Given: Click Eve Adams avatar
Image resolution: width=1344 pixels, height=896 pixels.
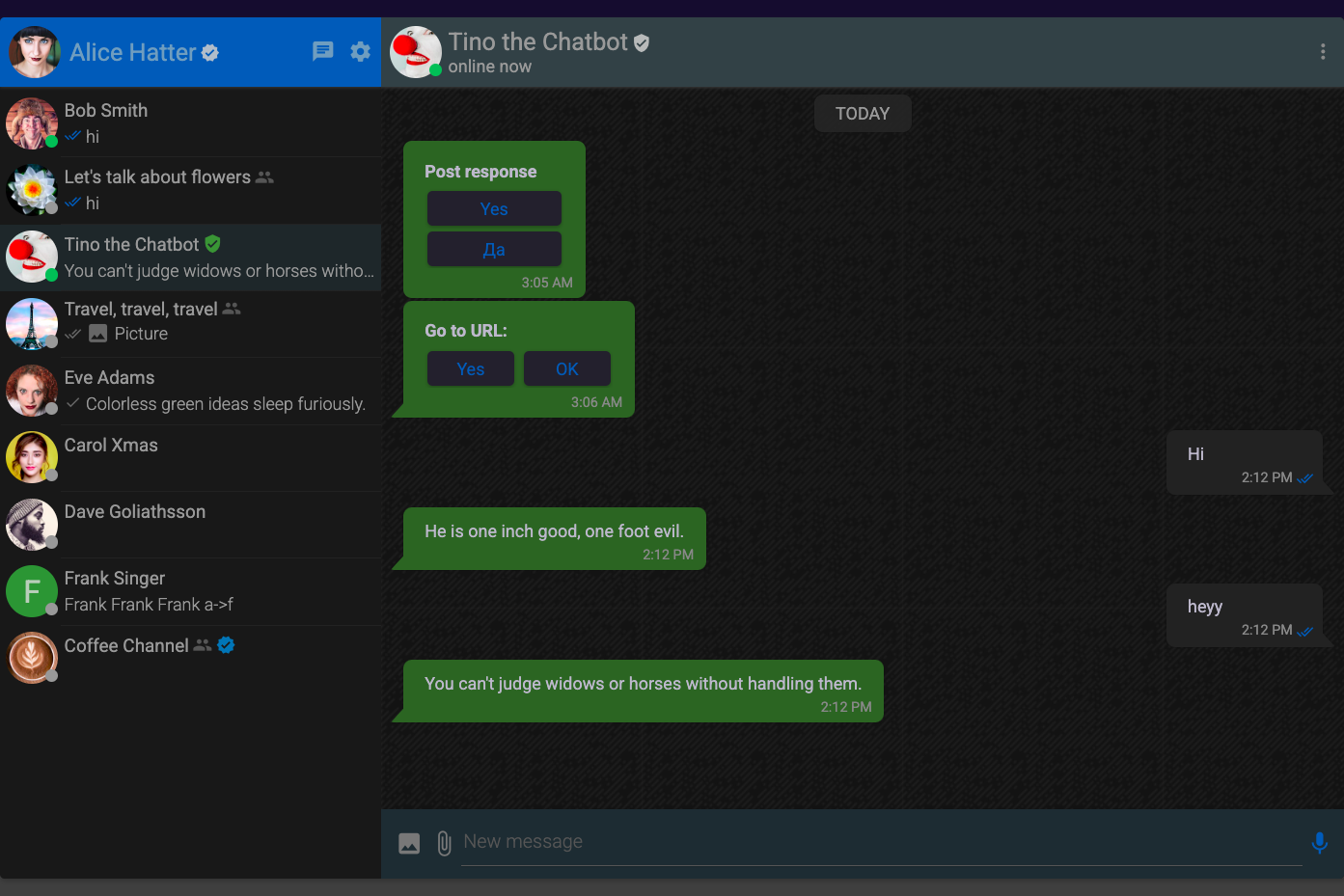Looking at the screenshot, I should [32, 391].
